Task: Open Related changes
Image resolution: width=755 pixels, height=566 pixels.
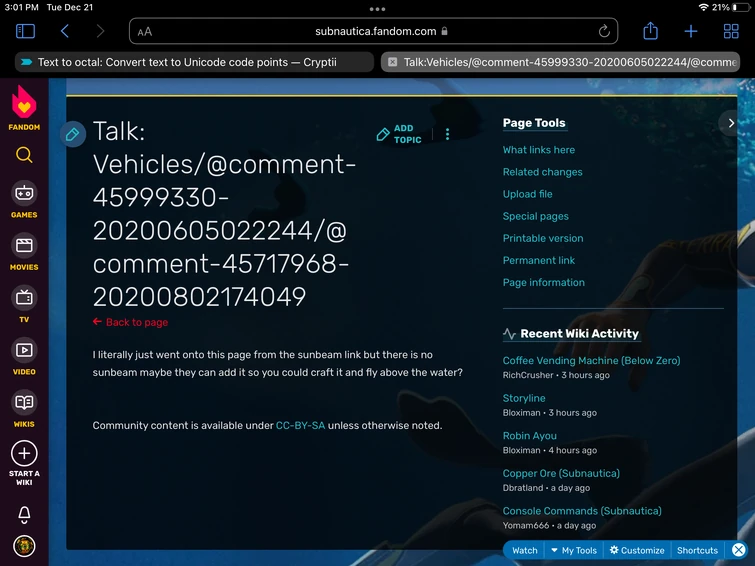Action: tap(542, 172)
